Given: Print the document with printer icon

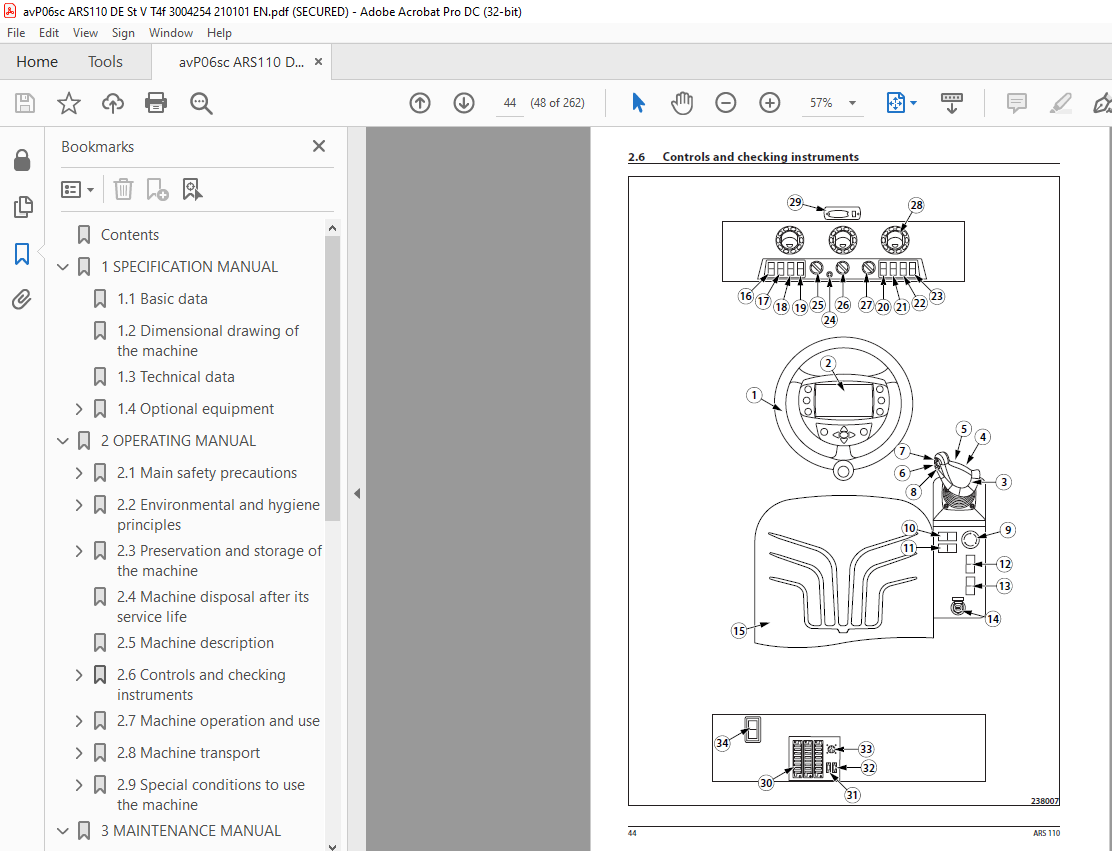Looking at the screenshot, I should click(x=156, y=104).
